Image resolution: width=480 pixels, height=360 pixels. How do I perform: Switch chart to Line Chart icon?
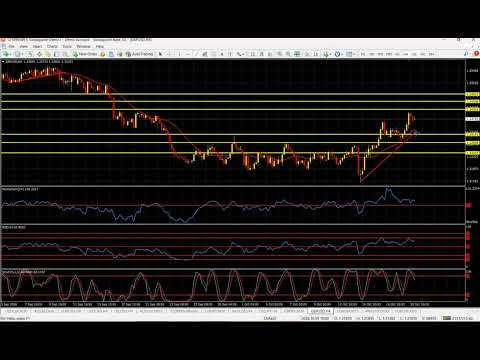pyautogui.click(x=270, y=54)
